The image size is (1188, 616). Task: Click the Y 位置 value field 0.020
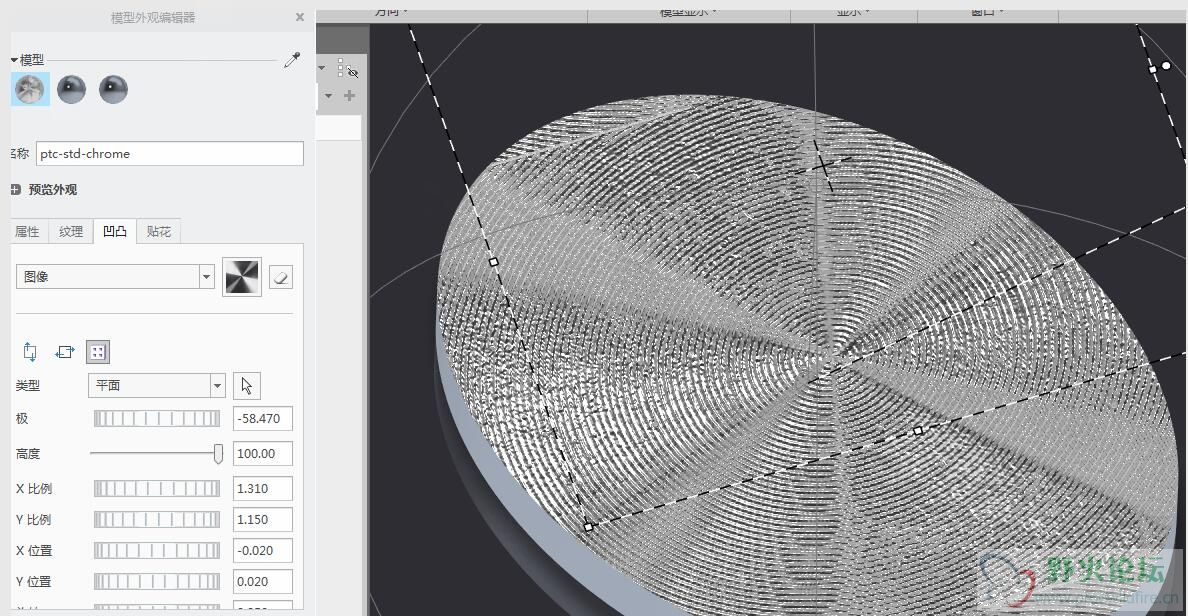coord(262,582)
